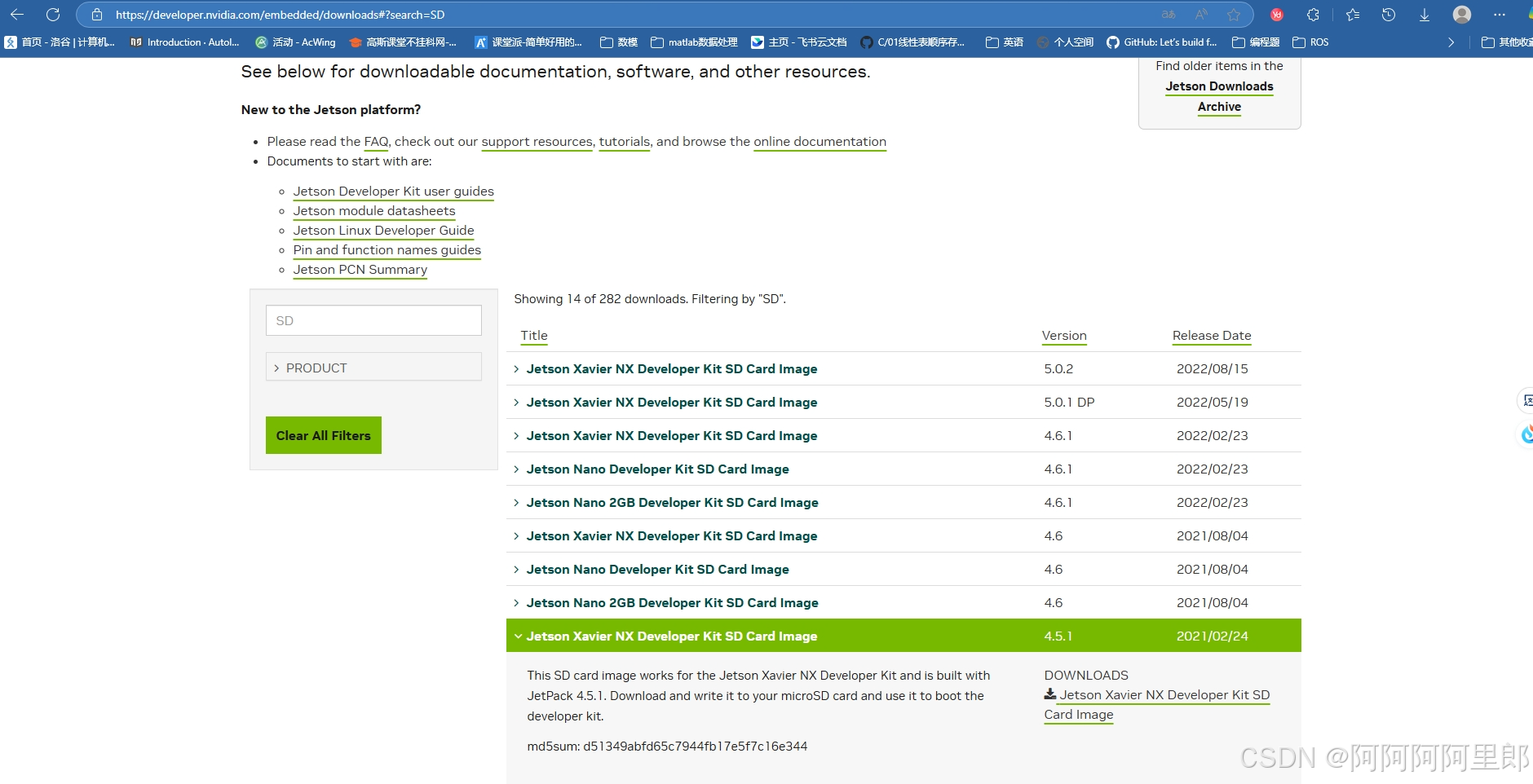1533x784 pixels.
Task: Open Pin and function names guides link
Action: pos(387,250)
